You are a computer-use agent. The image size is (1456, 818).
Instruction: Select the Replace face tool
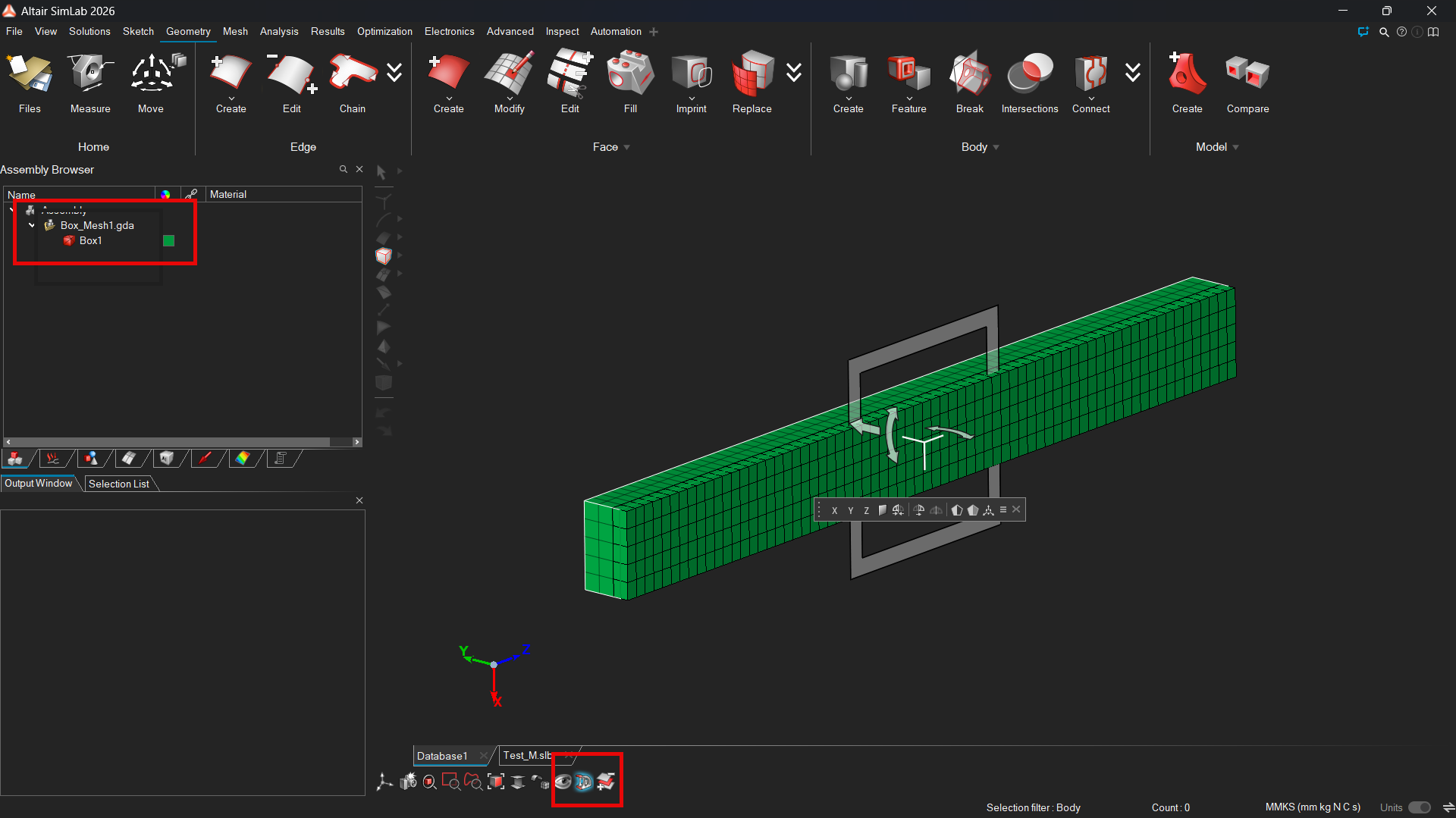[x=752, y=83]
